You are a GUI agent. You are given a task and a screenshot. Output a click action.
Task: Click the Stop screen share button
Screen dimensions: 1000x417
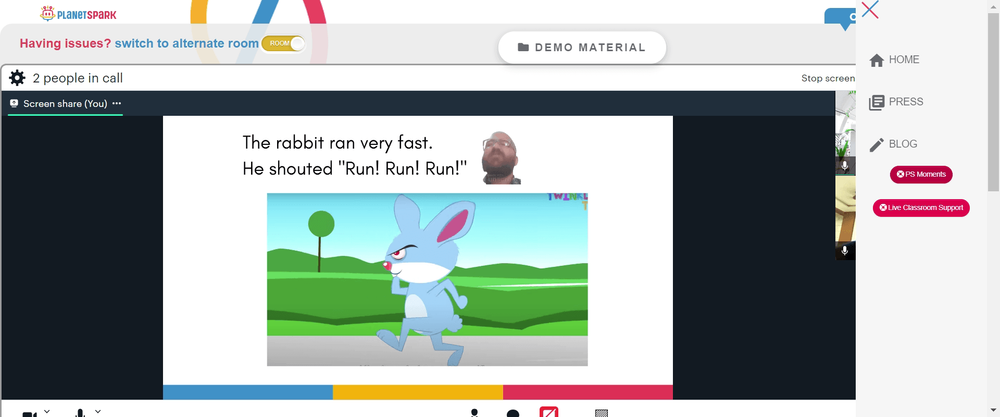tap(828, 78)
